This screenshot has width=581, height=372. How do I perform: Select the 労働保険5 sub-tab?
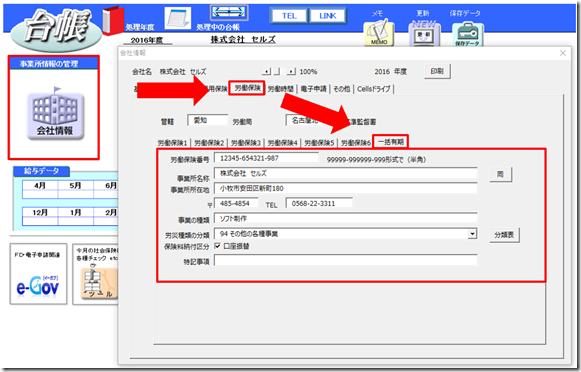pos(319,143)
